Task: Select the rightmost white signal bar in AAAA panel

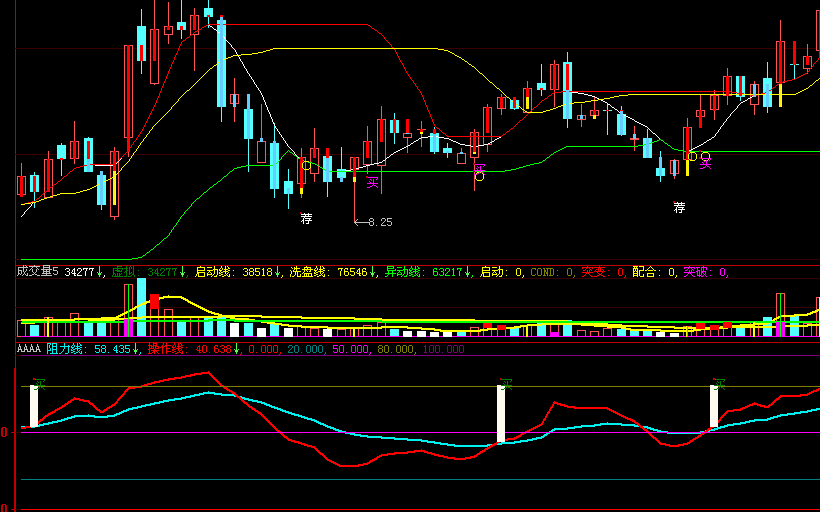Action: pos(714,406)
